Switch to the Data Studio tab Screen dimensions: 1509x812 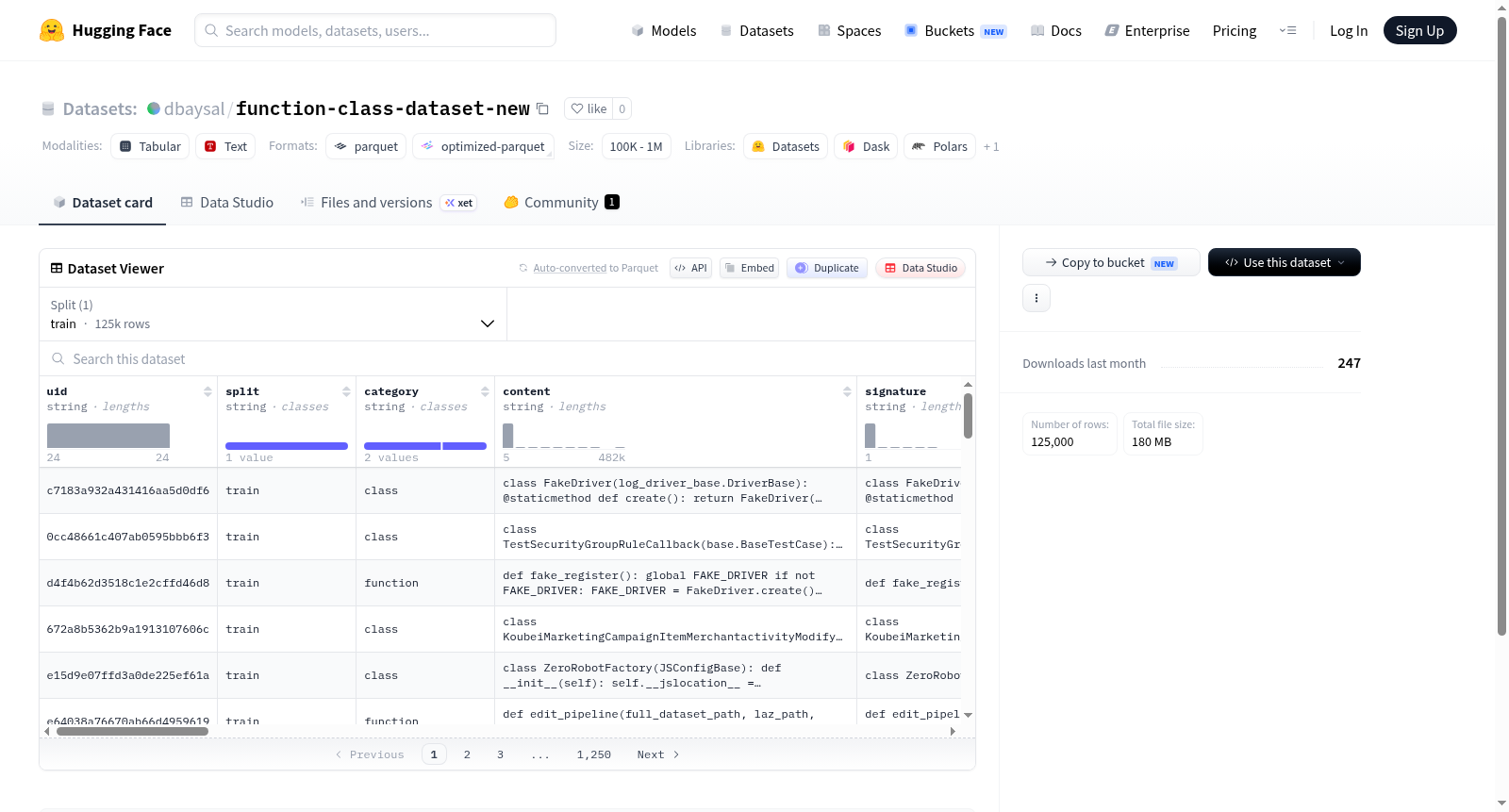pyautogui.click(x=226, y=202)
